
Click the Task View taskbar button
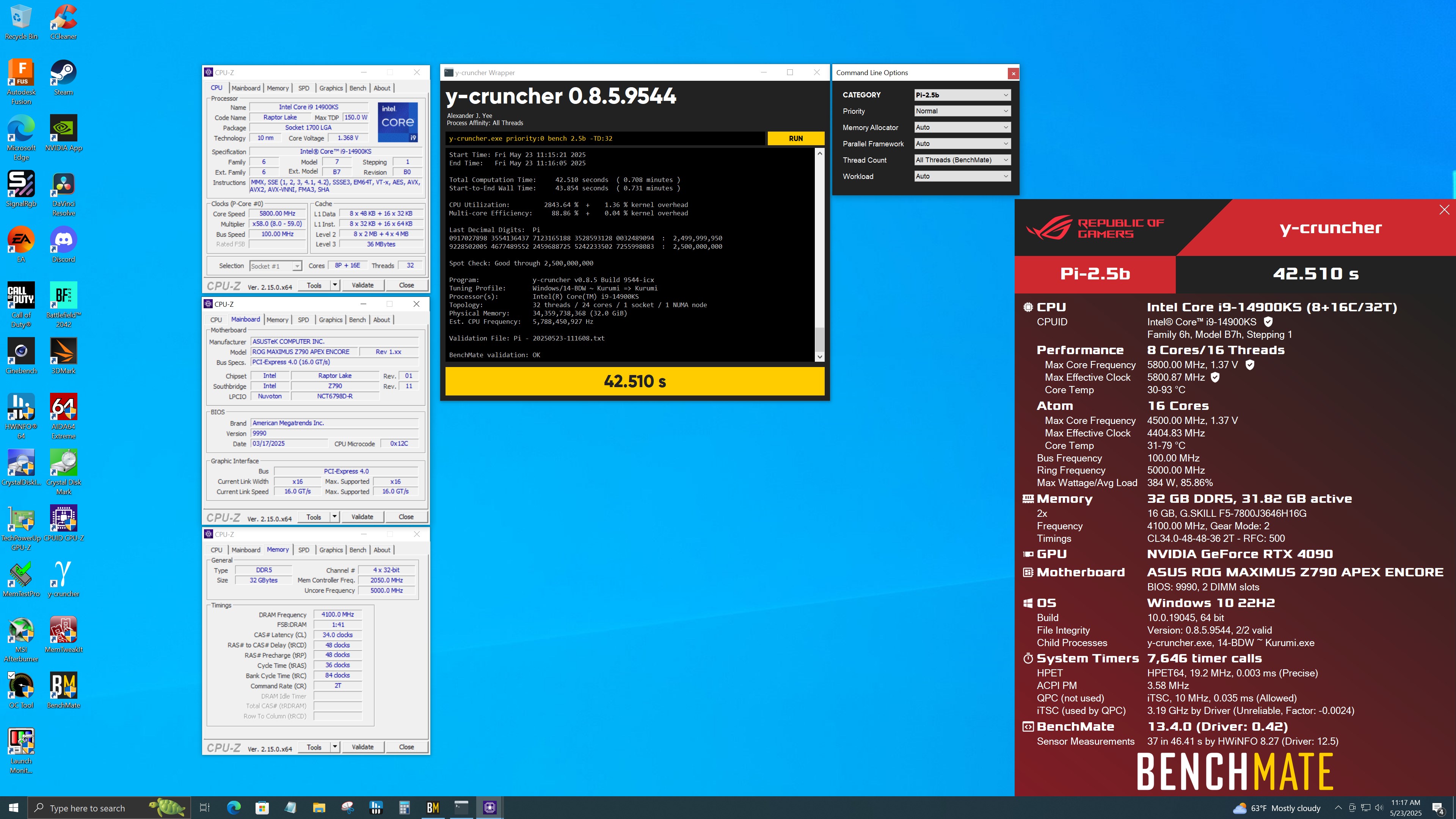[205, 808]
